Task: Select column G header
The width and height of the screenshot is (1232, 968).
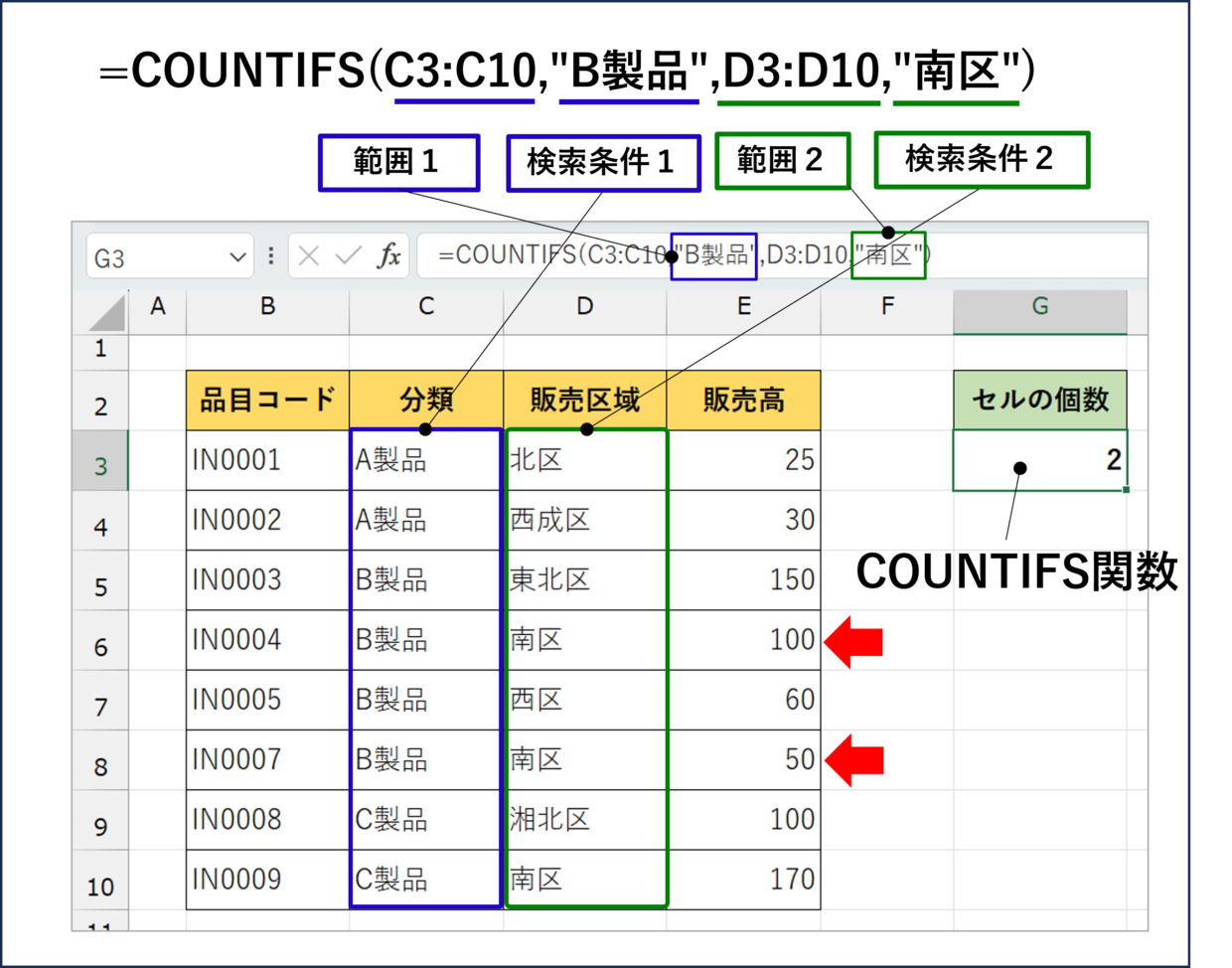Action: (1040, 307)
